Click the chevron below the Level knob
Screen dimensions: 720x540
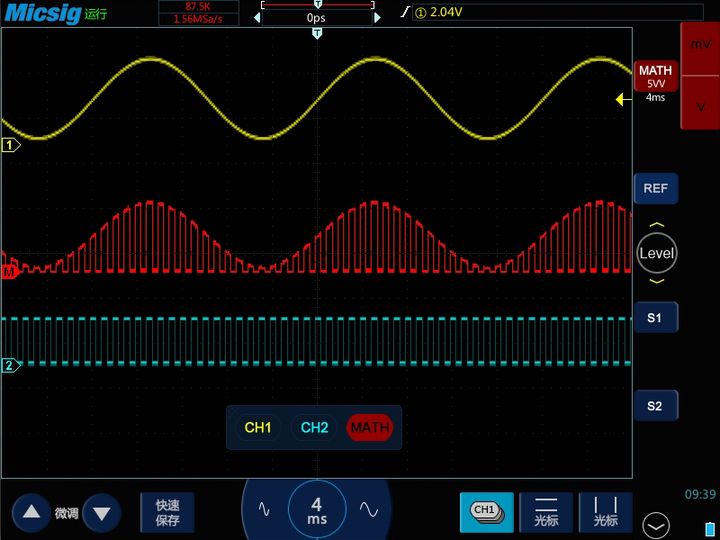[656, 281]
